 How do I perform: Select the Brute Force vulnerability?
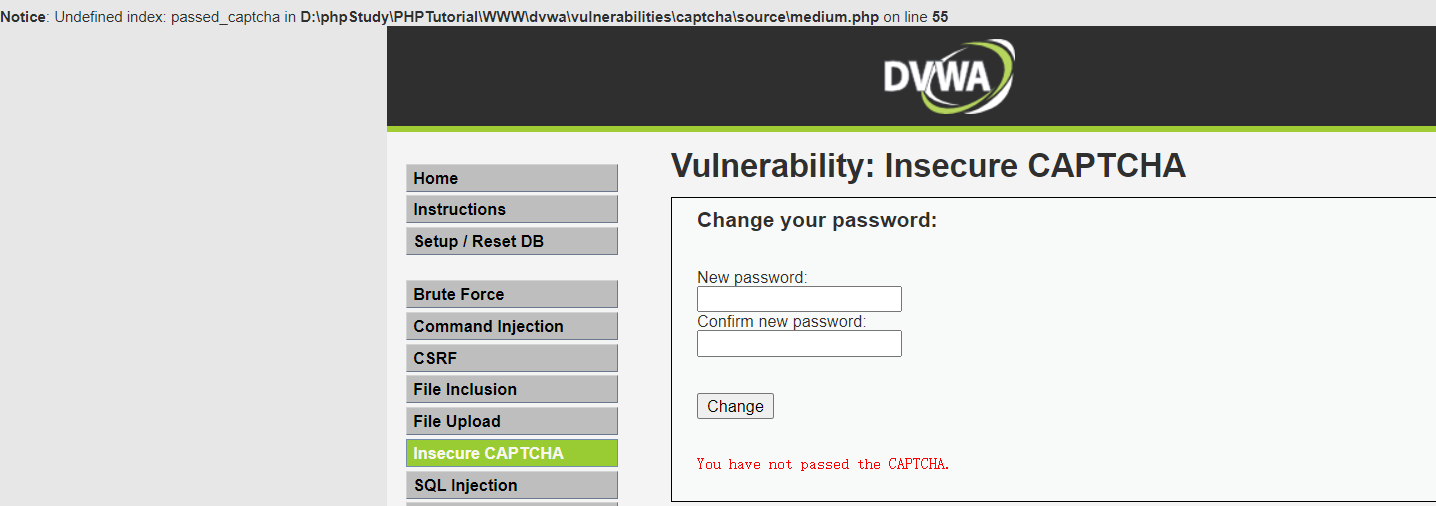tap(511, 294)
